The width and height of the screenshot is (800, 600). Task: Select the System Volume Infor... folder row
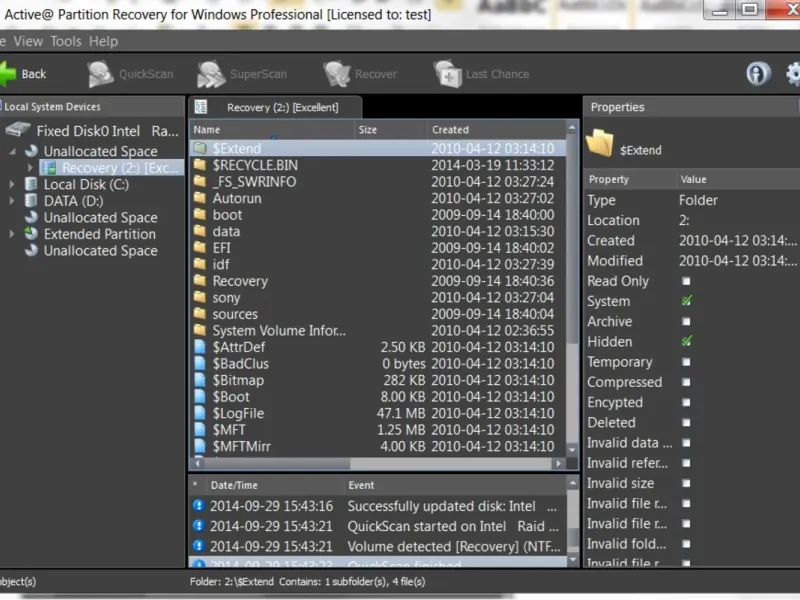coord(378,331)
